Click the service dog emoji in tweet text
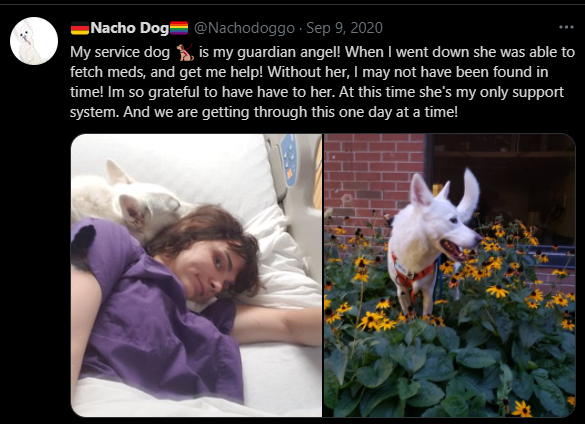 pos(185,52)
